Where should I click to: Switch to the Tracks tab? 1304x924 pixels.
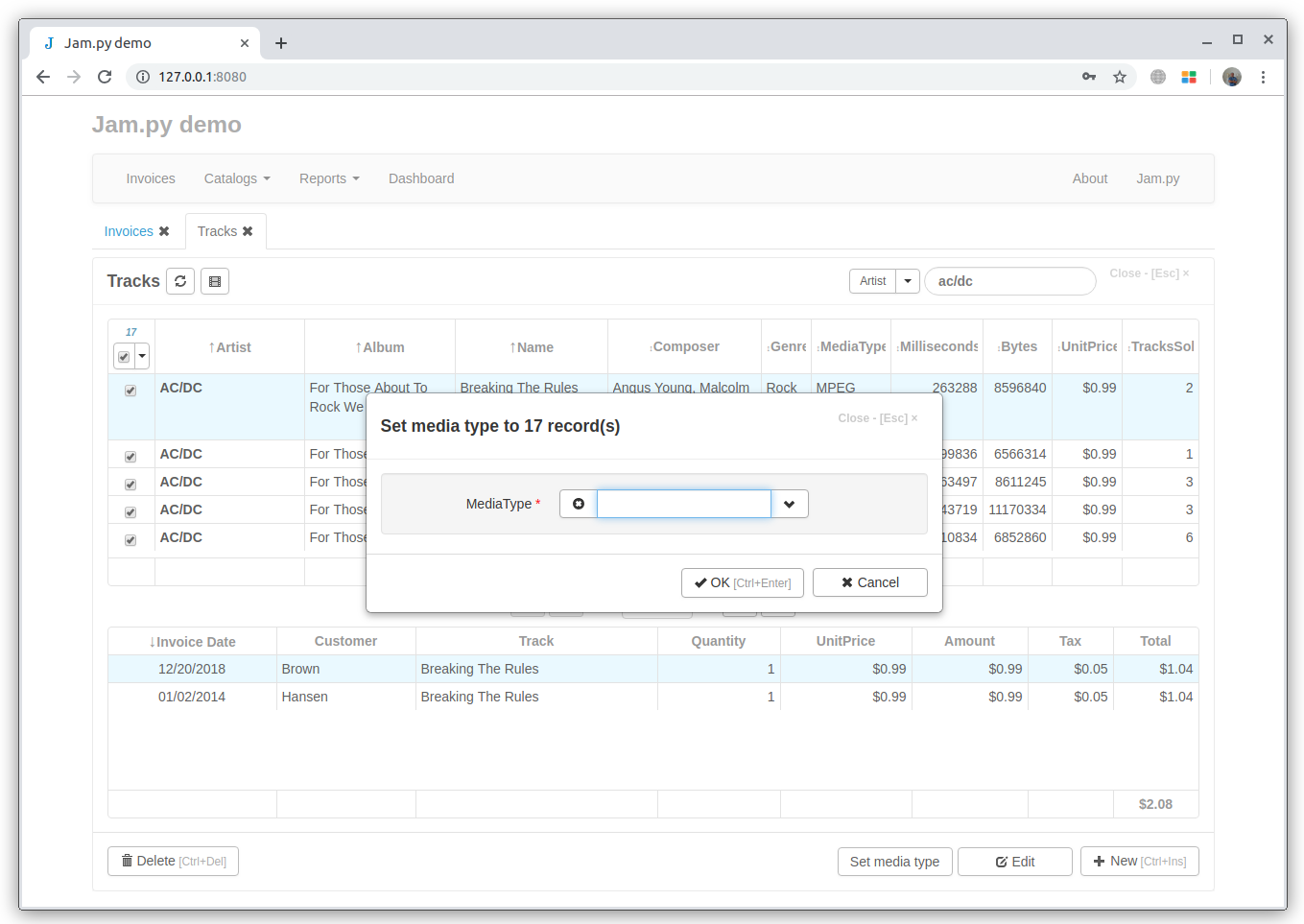(217, 231)
